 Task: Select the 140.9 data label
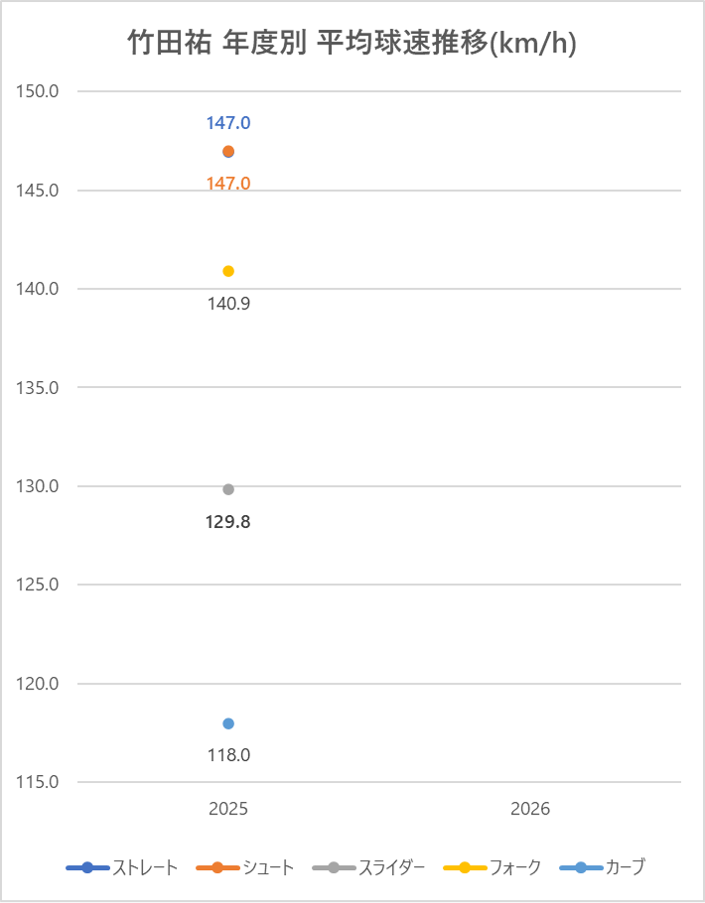[228, 304]
